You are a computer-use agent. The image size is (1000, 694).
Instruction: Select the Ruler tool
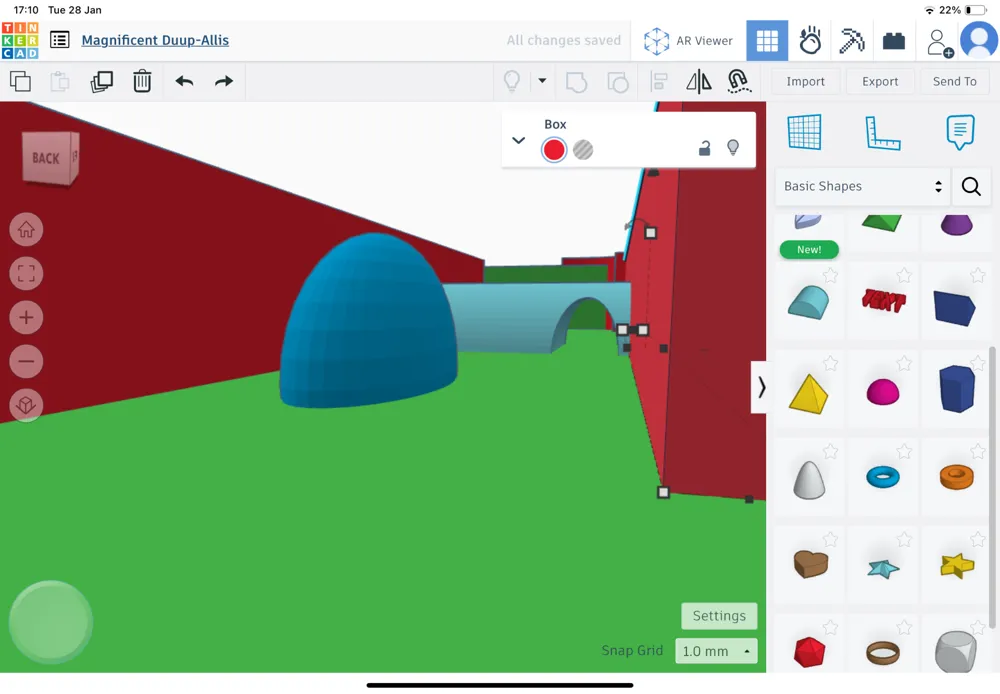pyautogui.click(x=883, y=131)
